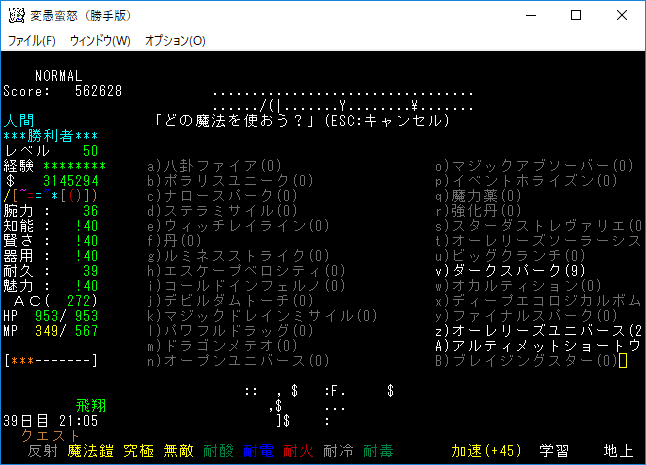
Task: Open the オプション(O) menu
Action: 175,41
